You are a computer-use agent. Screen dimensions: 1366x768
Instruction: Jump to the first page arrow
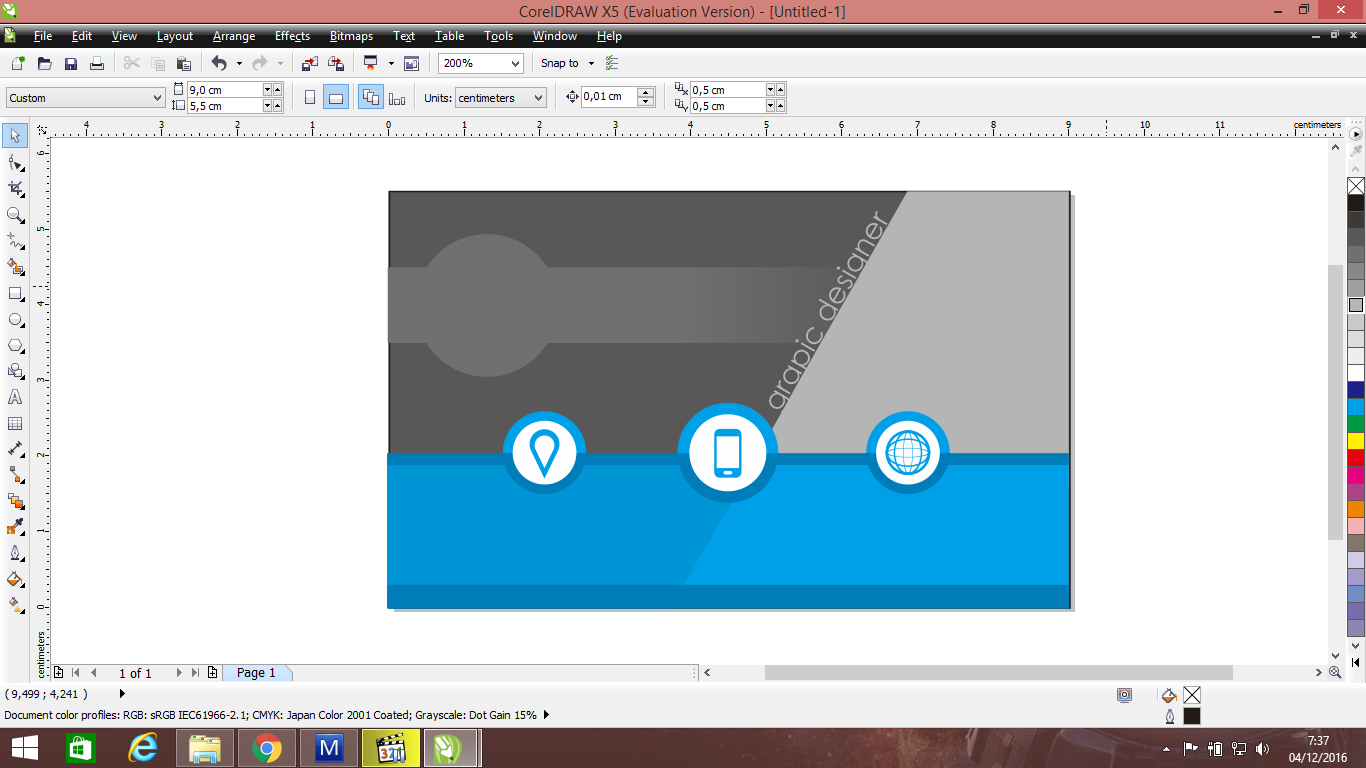coord(76,673)
